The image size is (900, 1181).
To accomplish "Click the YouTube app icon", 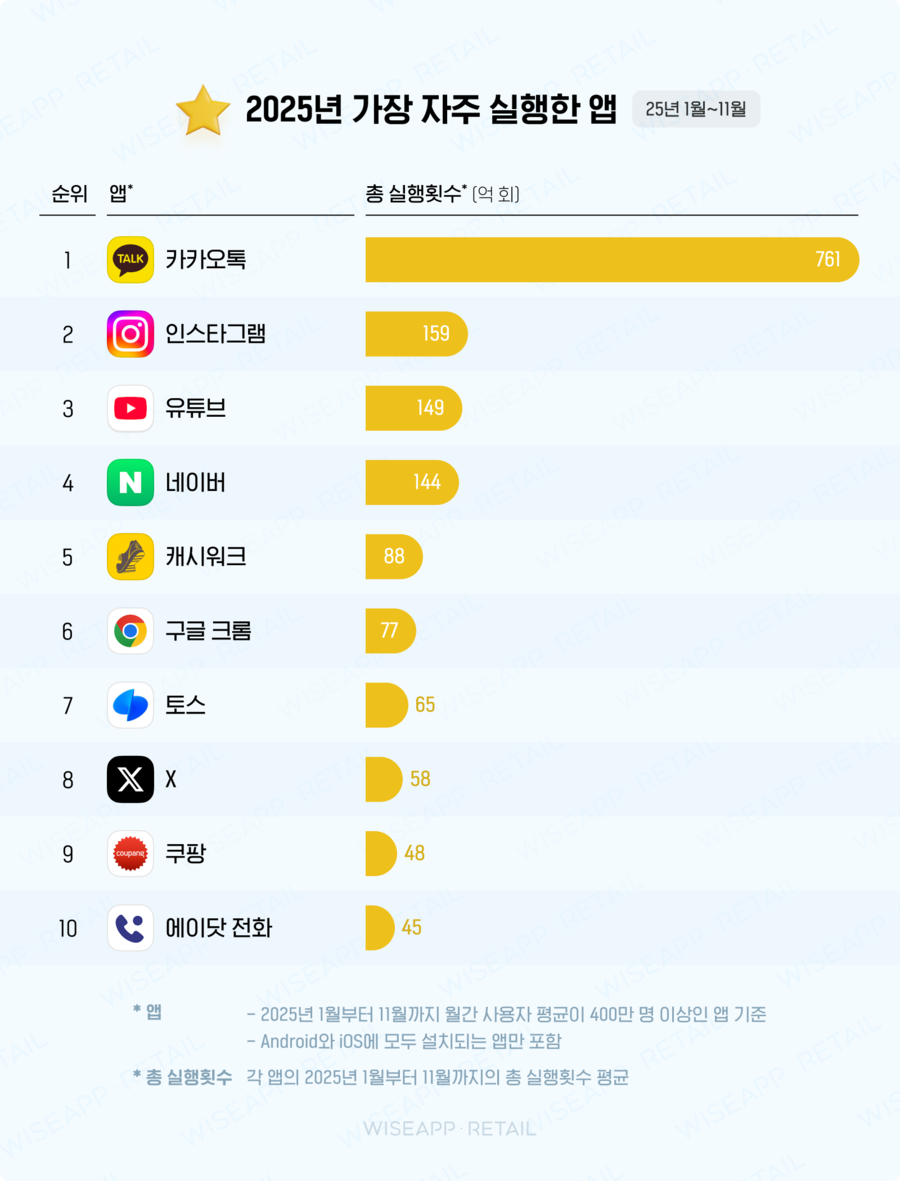I will [130, 408].
